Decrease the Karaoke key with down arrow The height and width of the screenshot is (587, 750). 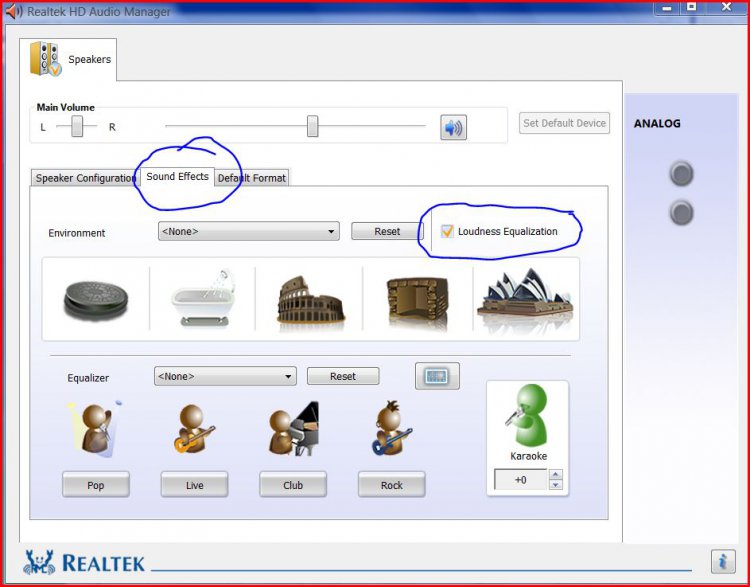pos(555,485)
